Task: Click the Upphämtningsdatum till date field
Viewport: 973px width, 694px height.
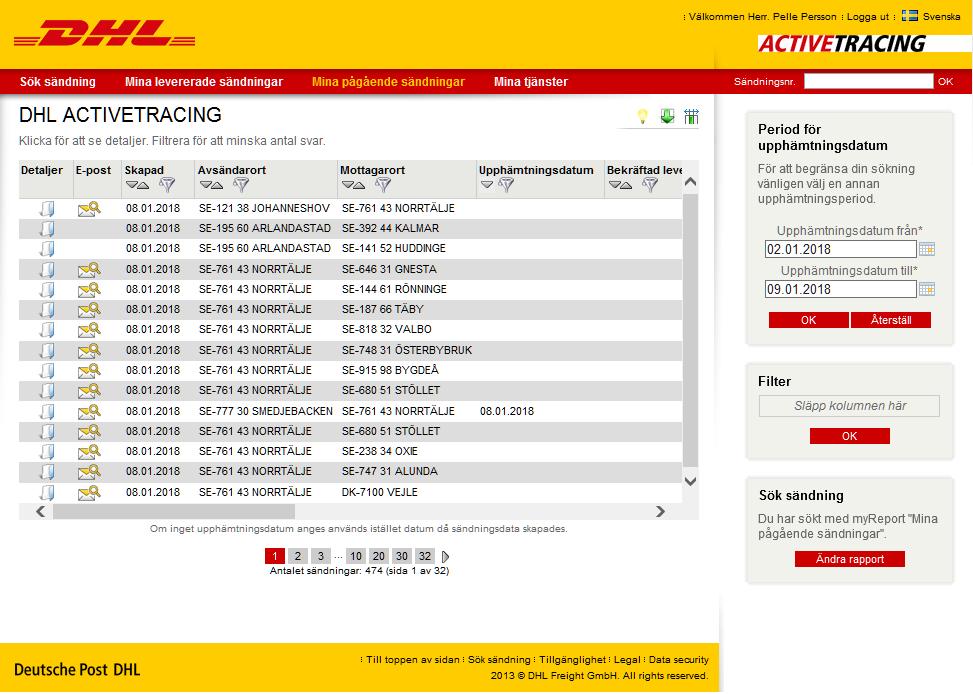Action: pyautogui.click(x=840, y=289)
